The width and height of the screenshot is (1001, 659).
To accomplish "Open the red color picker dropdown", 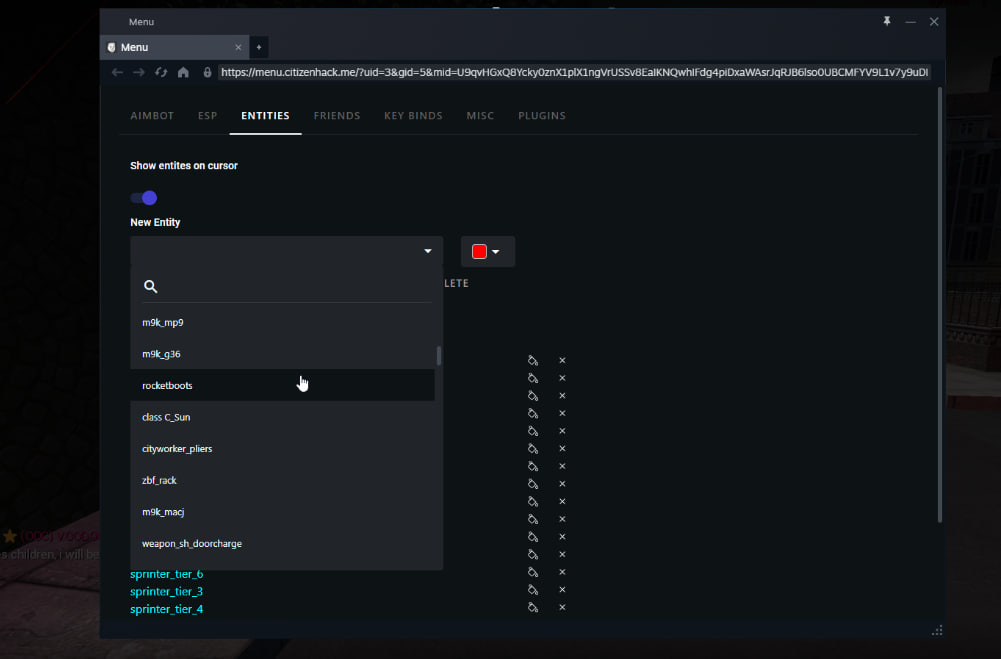I will 487,252.
